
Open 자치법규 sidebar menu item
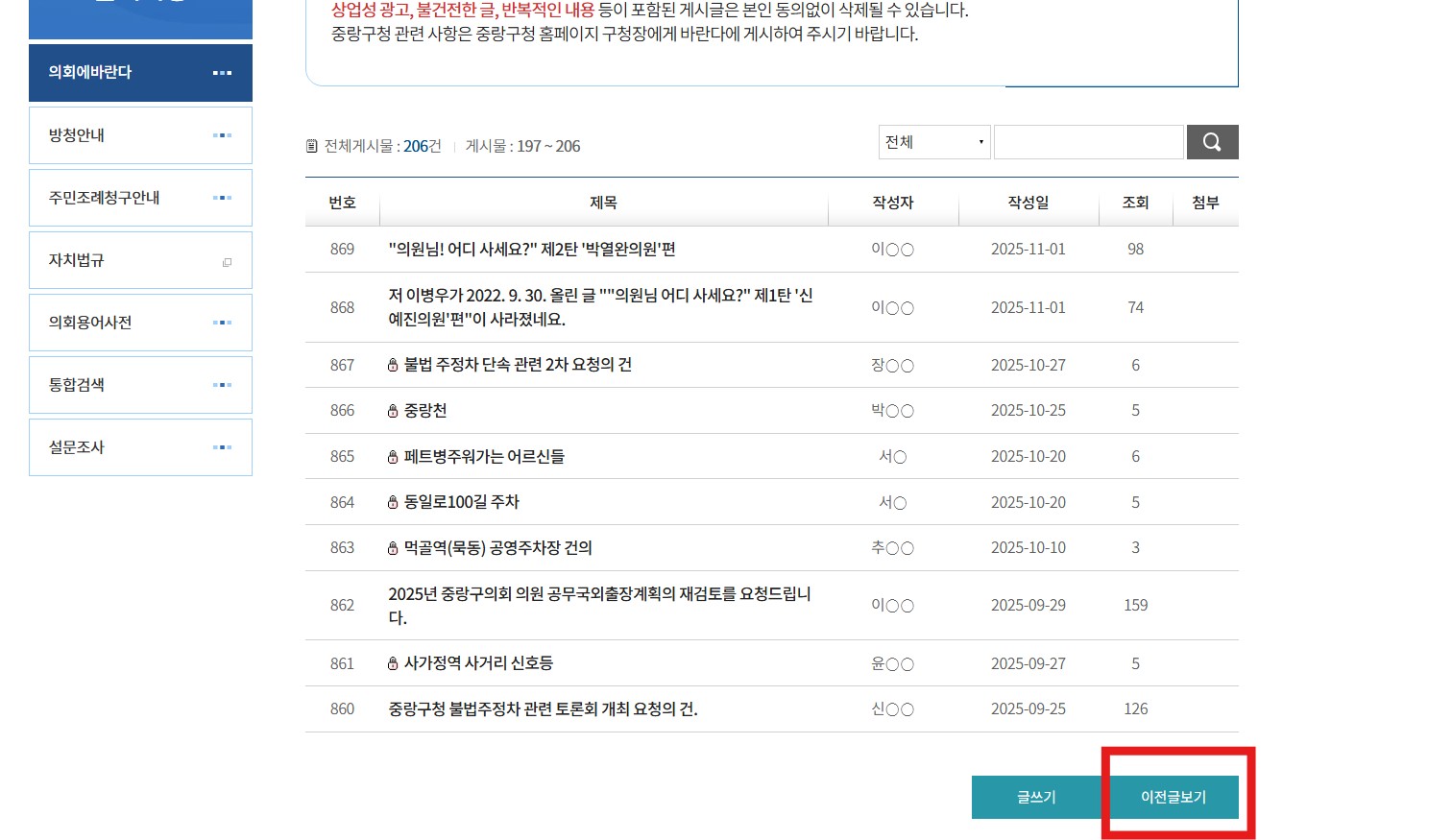click(140, 260)
